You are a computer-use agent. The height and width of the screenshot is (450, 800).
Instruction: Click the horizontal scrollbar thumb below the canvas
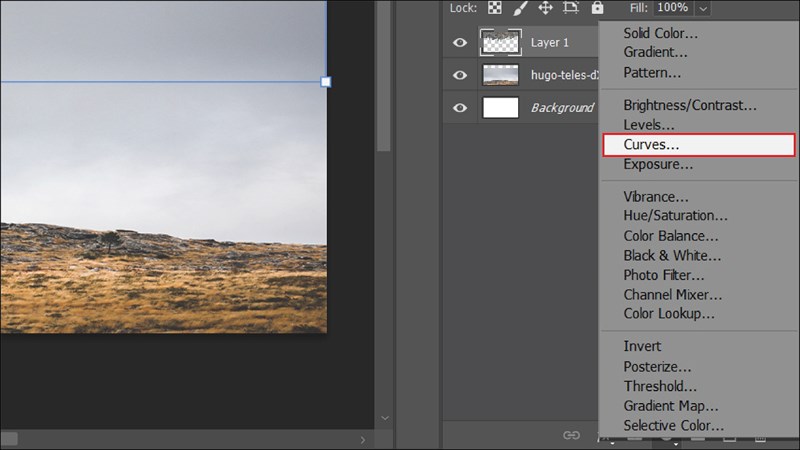click(9, 439)
